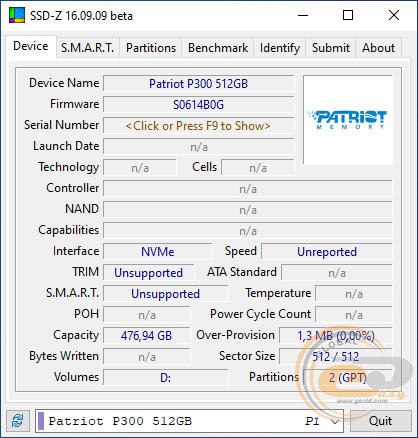The image size is (418, 438).
Task: Click the Controller n/a field
Action: (248, 189)
